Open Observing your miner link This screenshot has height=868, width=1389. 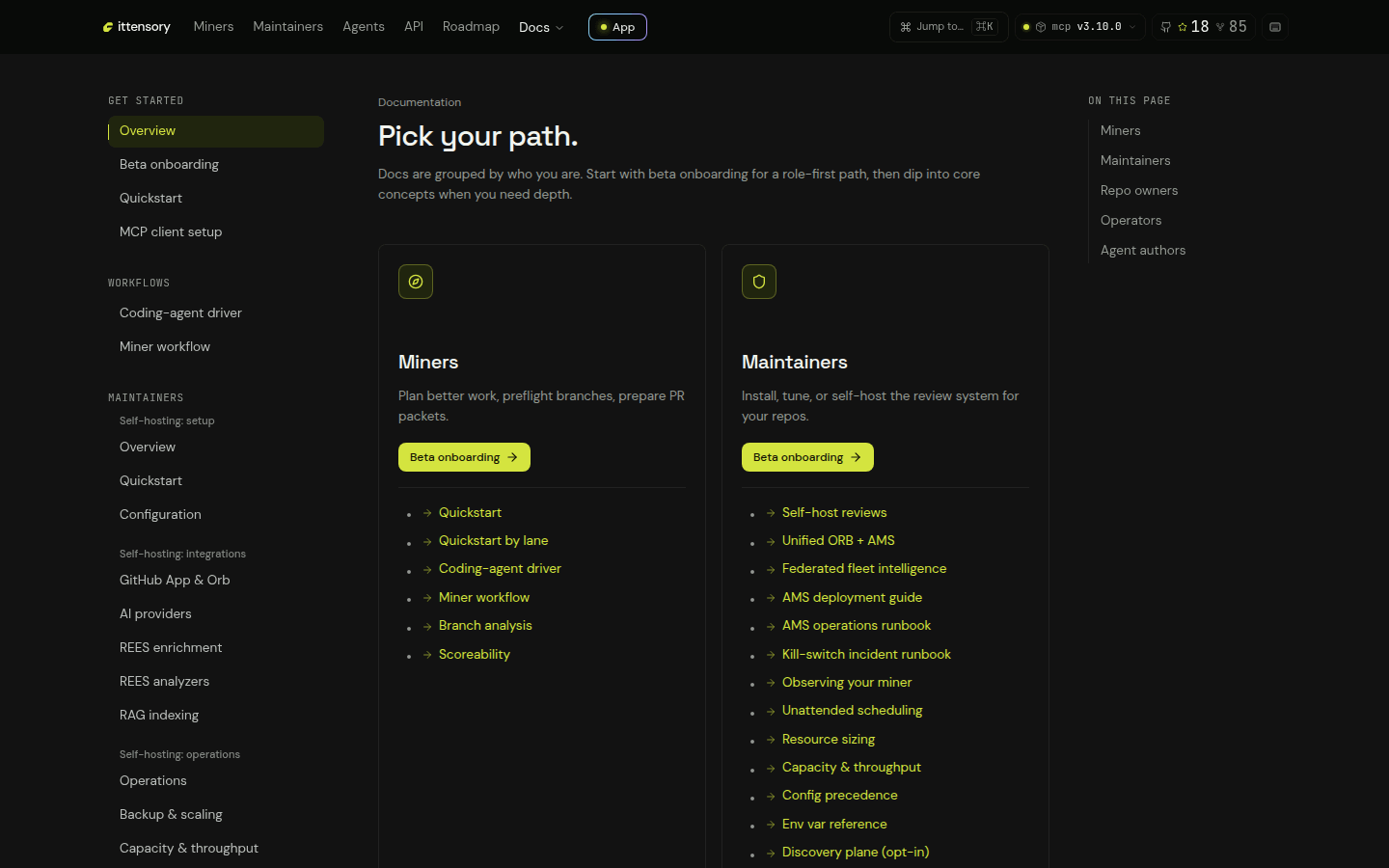[x=847, y=683]
